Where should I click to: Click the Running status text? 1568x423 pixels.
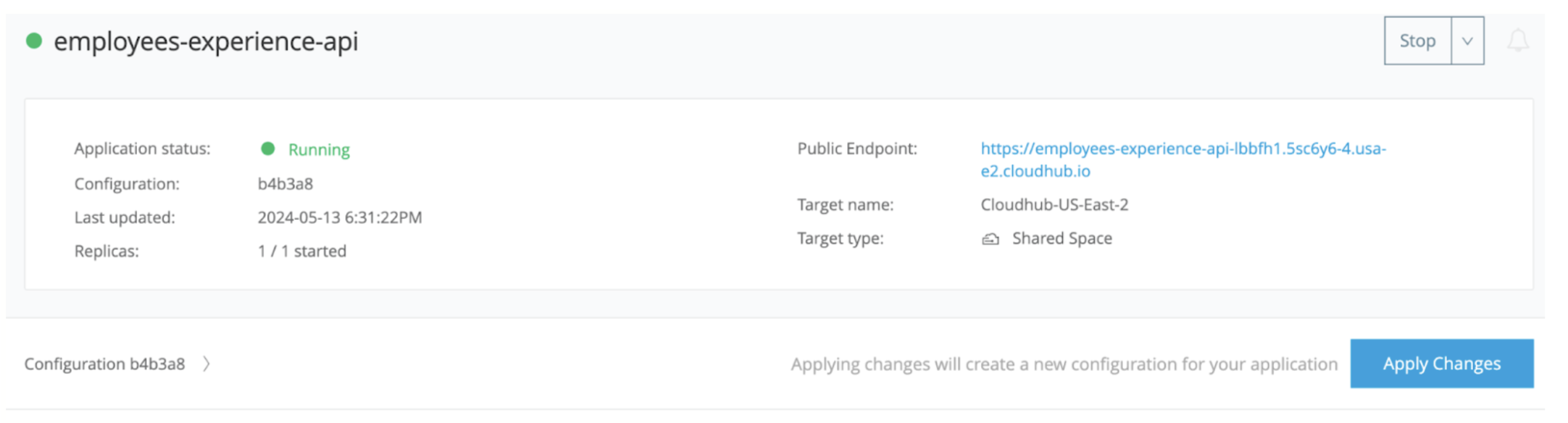pyautogui.click(x=319, y=150)
